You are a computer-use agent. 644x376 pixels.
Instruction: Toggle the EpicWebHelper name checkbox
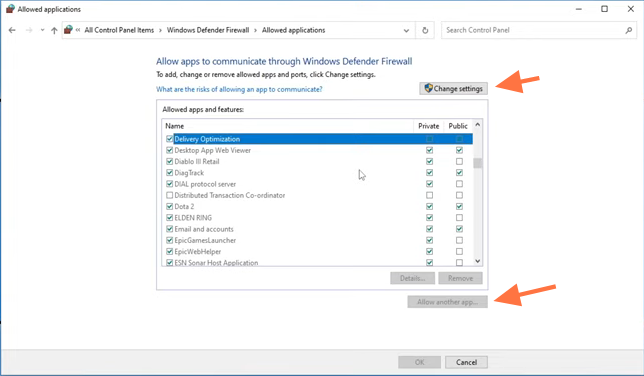tap(169, 251)
